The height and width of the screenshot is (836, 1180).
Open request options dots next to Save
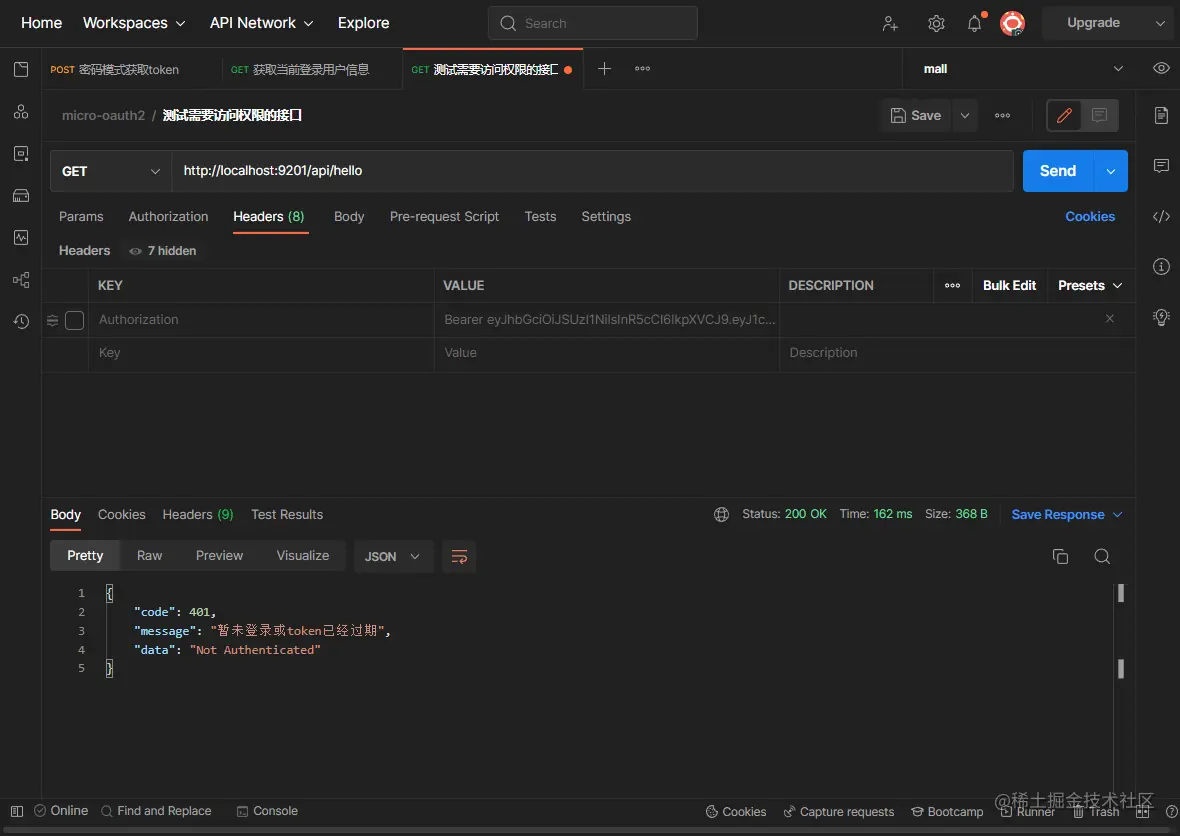coord(1002,115)
